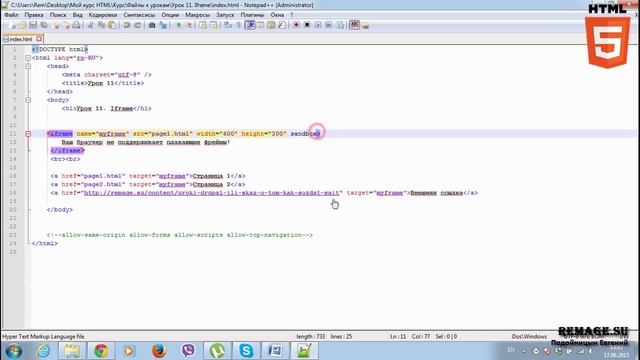Screen dimensions: 640x360
Task: Click the 'sandbox' attribute text on line 11
Action: pos(305,133)
